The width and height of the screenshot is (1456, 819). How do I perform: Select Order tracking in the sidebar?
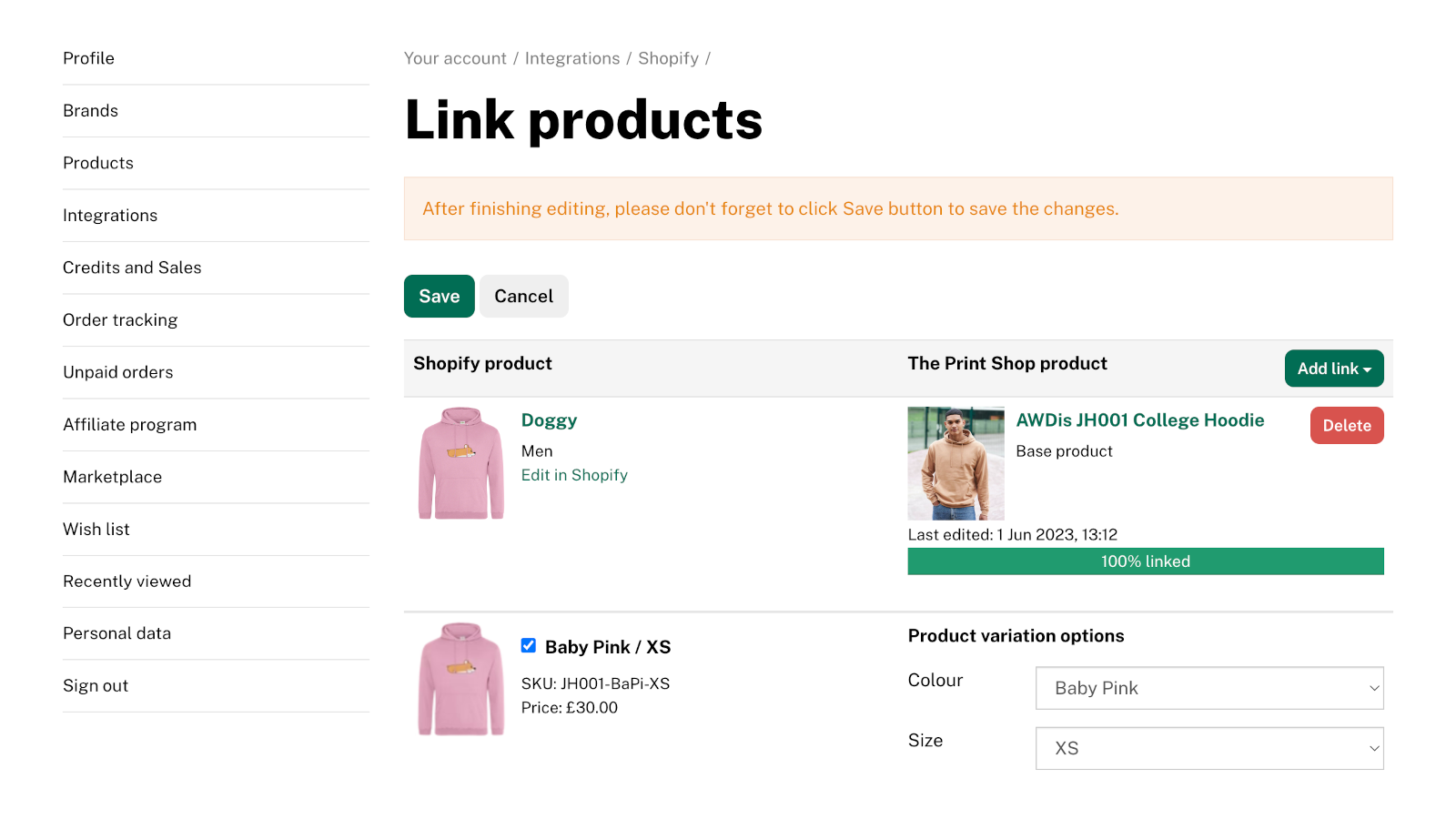[x=120, y=319]
